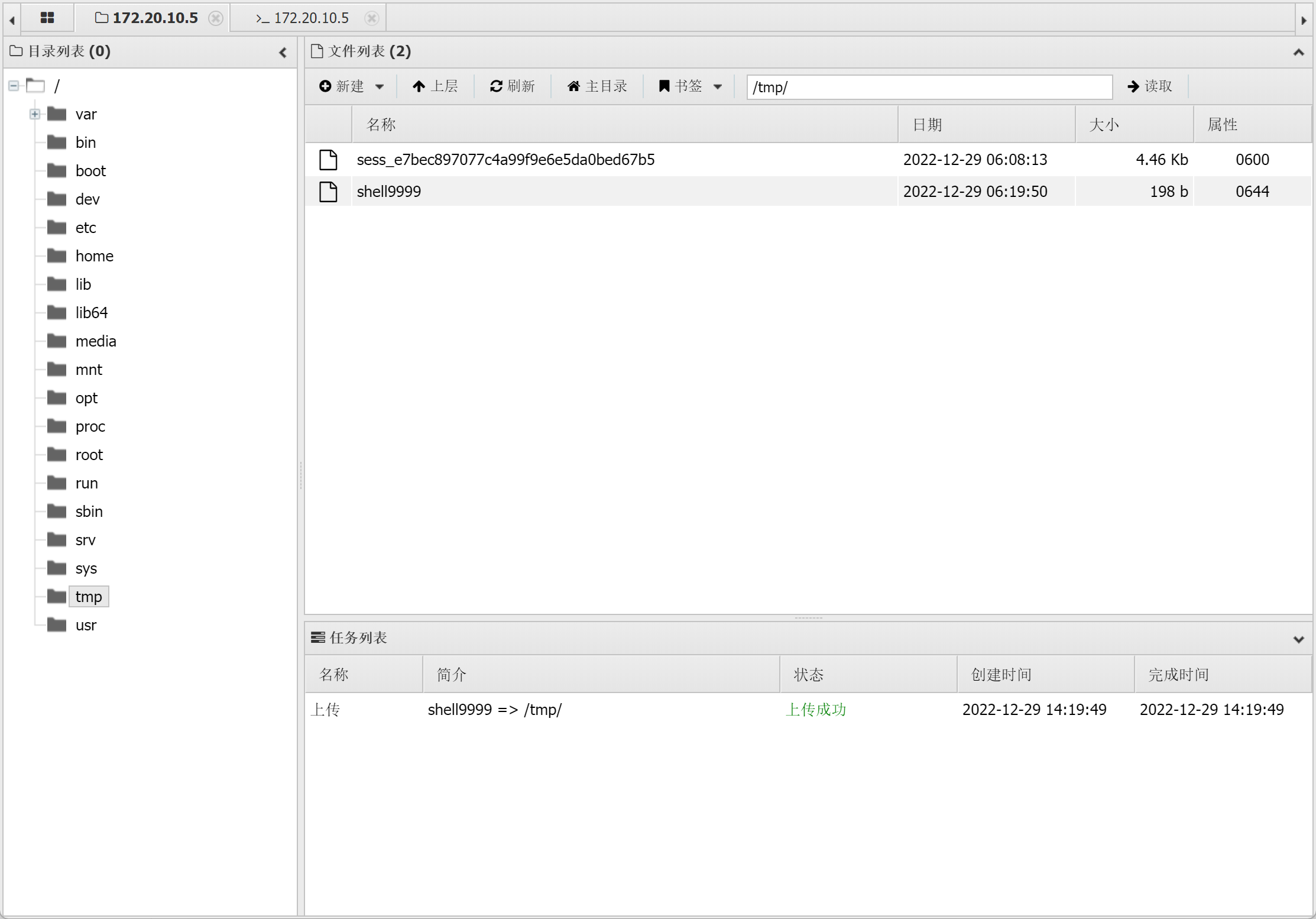Go up one level with 上层 arrow
This screenshot has height=919, width=1316.
click(419, 86)
